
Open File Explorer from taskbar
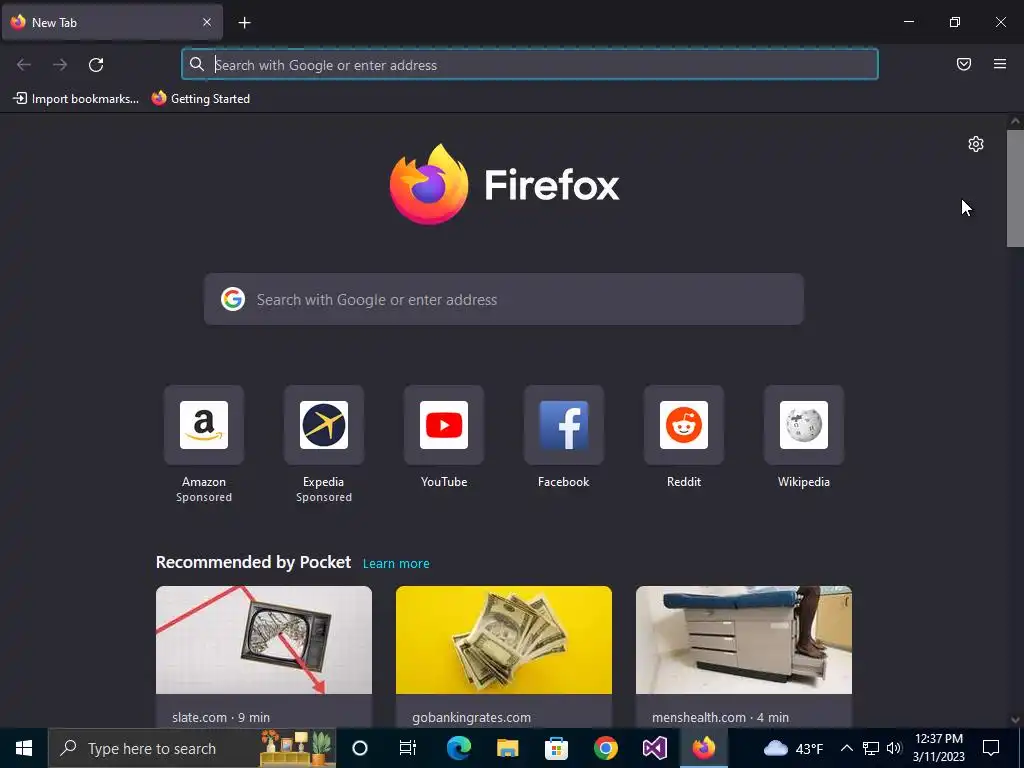[x=507, y=748]
